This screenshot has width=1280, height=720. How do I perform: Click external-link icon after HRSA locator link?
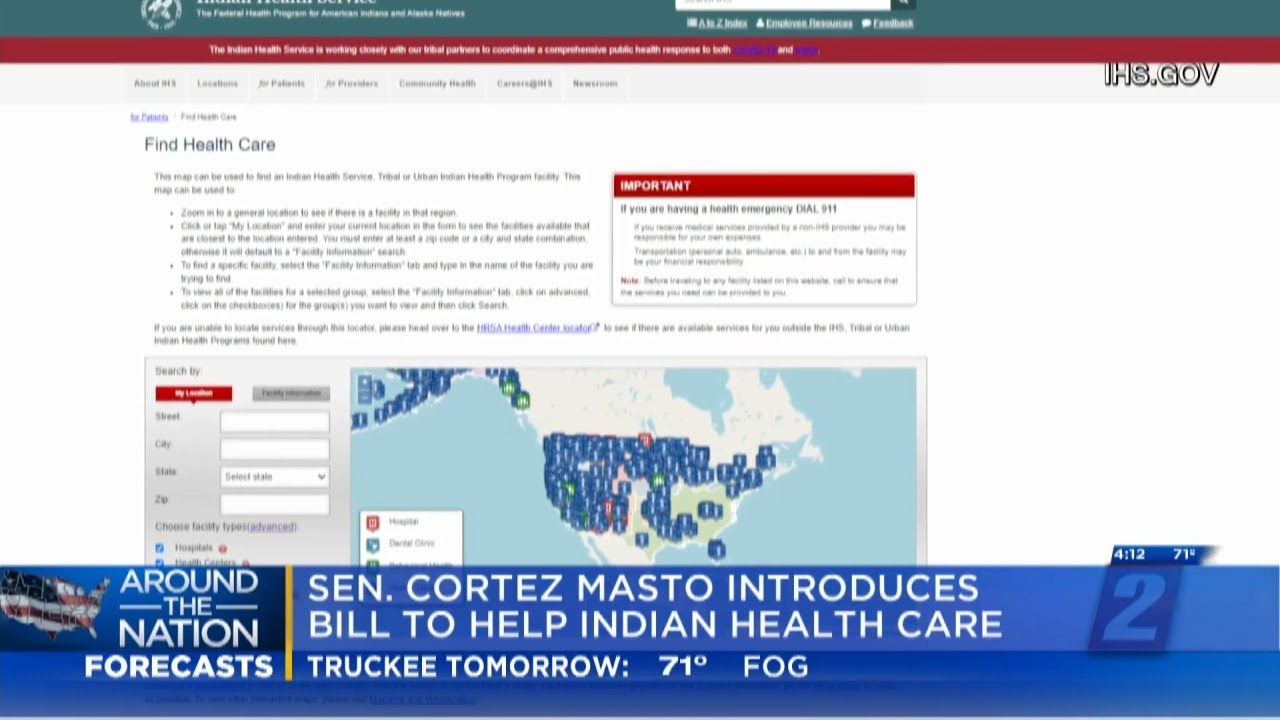tap(596, 327)
